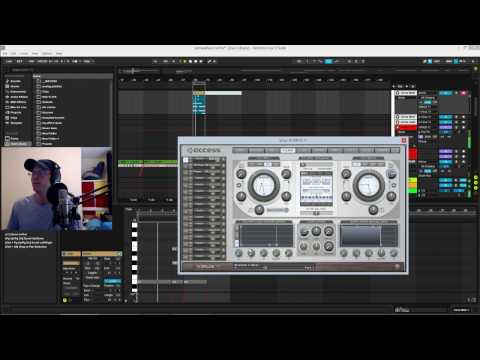Click the cyan clip in the track view
The image size is (480, 360).
click(199, 105)
